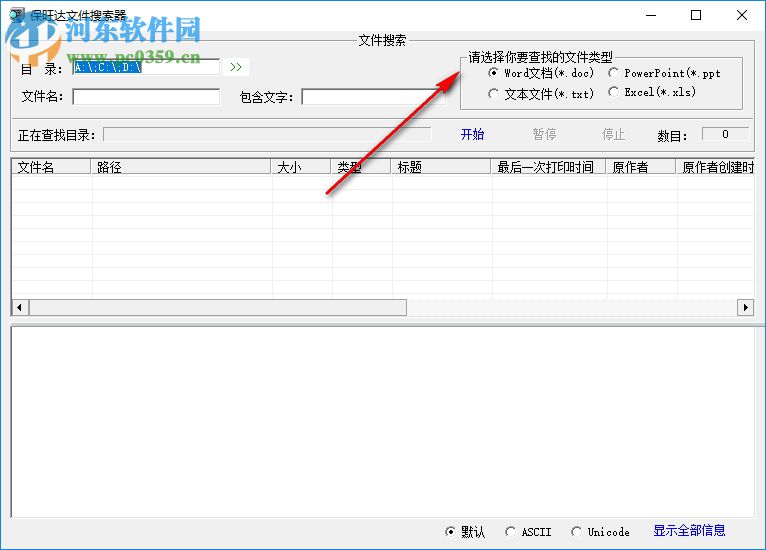Close the 保旺达文件搜索器 window
Screen dimensions: 766x550
(742, 15)
